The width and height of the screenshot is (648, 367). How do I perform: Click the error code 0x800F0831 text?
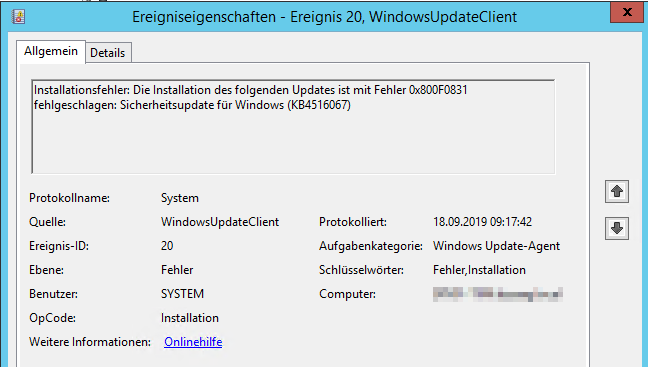[x=438, y=90]
